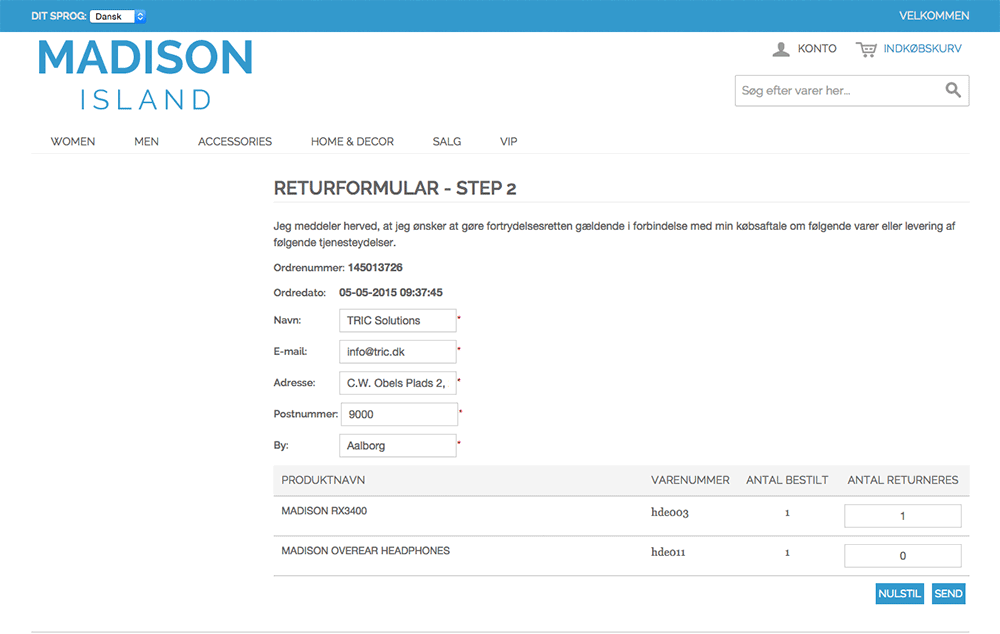Image resolution: width=1000 pixels, height=634 pixels.
Task: Click the shopping cart icon
Action: point(866,49)
